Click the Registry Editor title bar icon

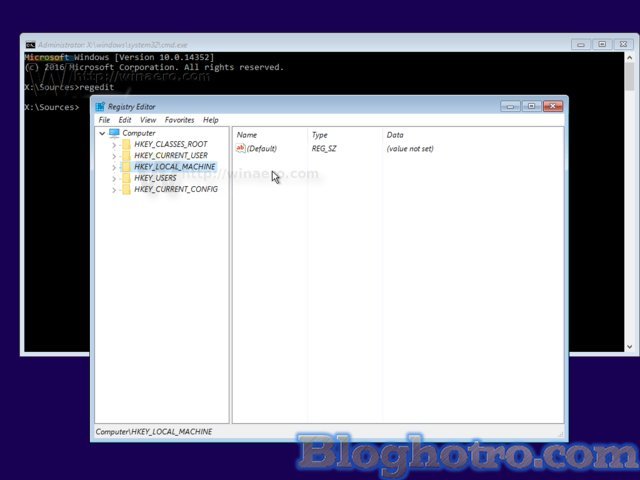pyautogui.click(x=101, y=106)
